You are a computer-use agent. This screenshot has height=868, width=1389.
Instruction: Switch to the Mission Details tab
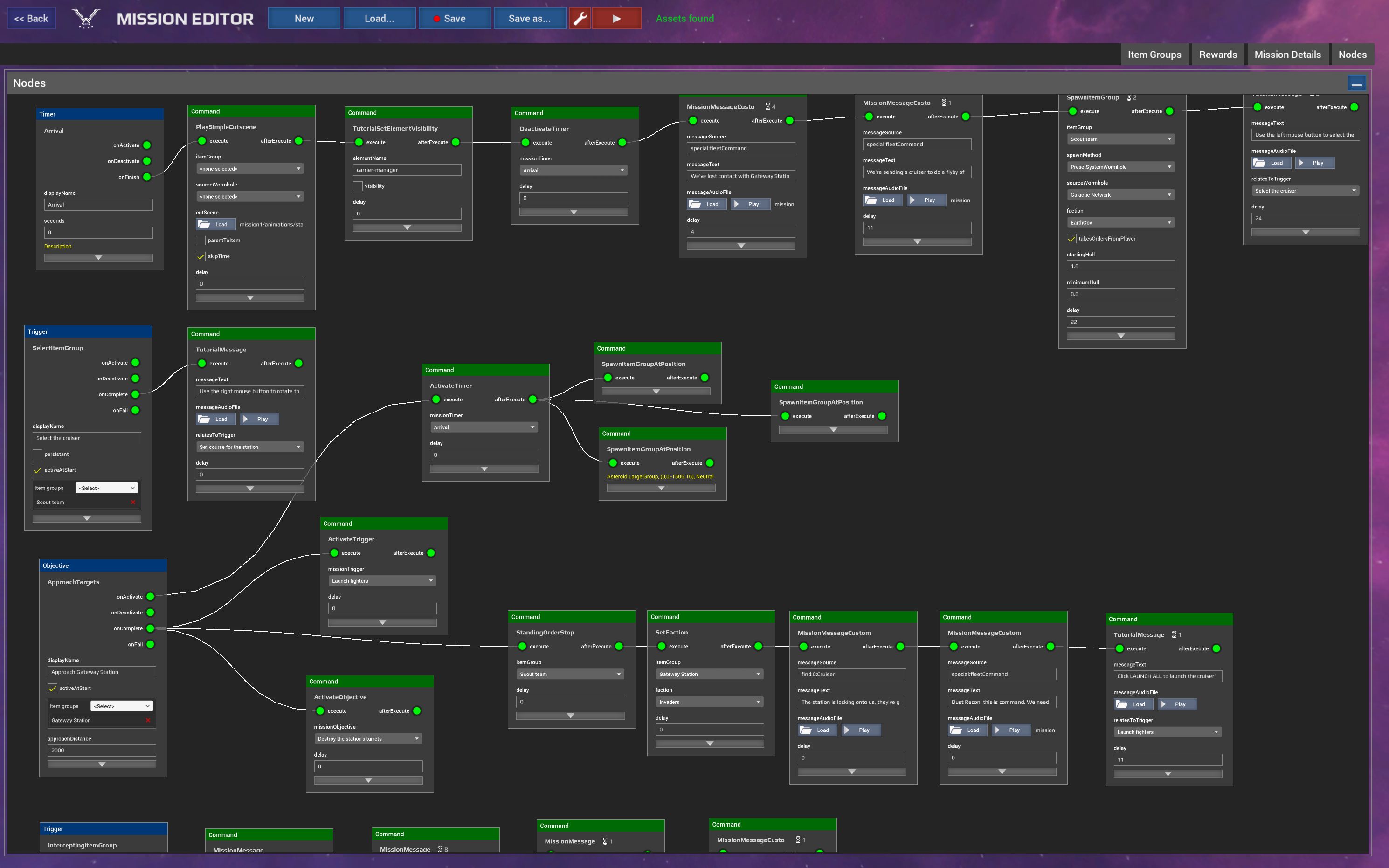pyautogui.click(x=1287, y=54)
